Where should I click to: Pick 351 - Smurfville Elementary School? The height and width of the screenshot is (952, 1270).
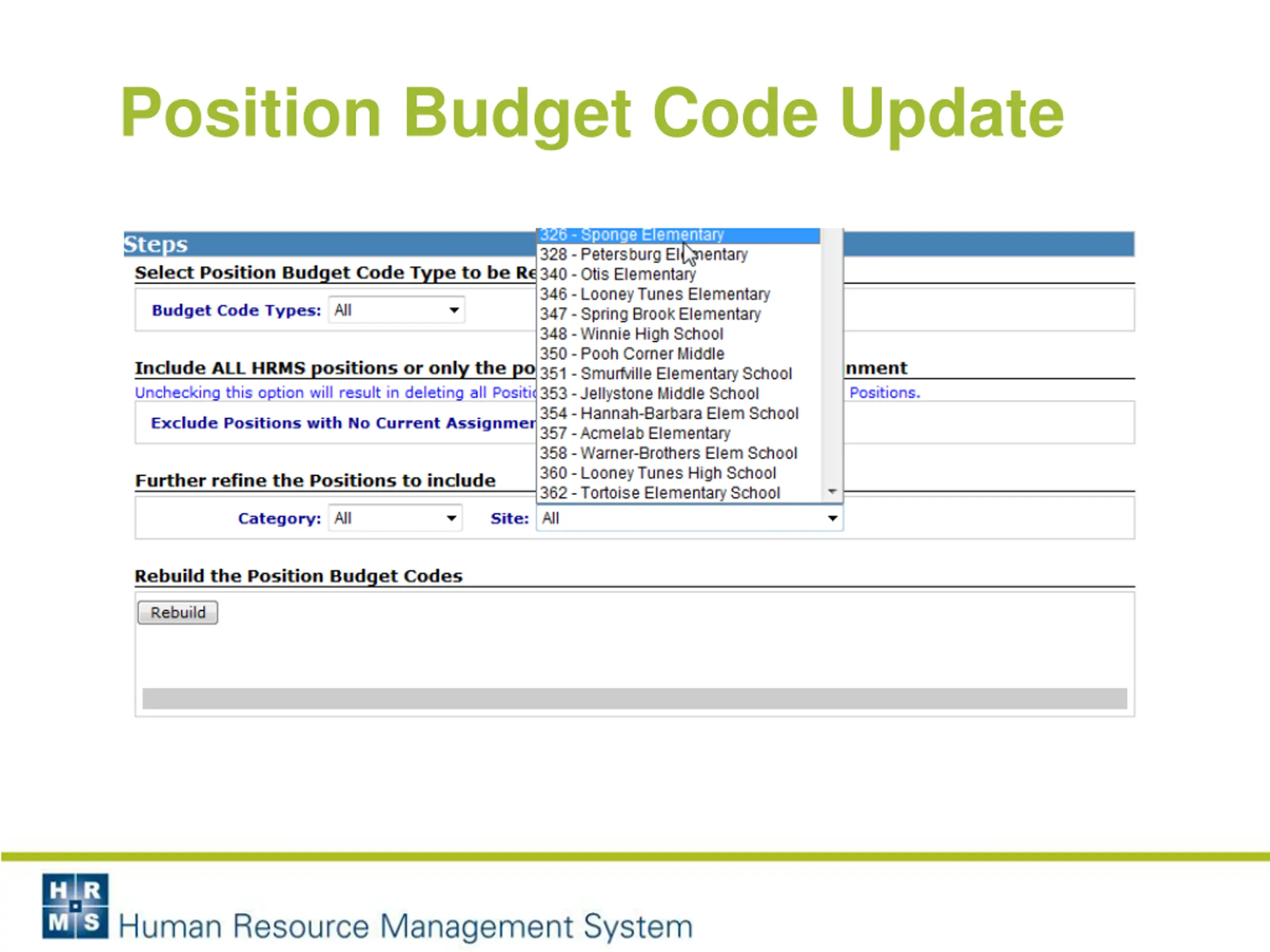[x=678, y=374]
